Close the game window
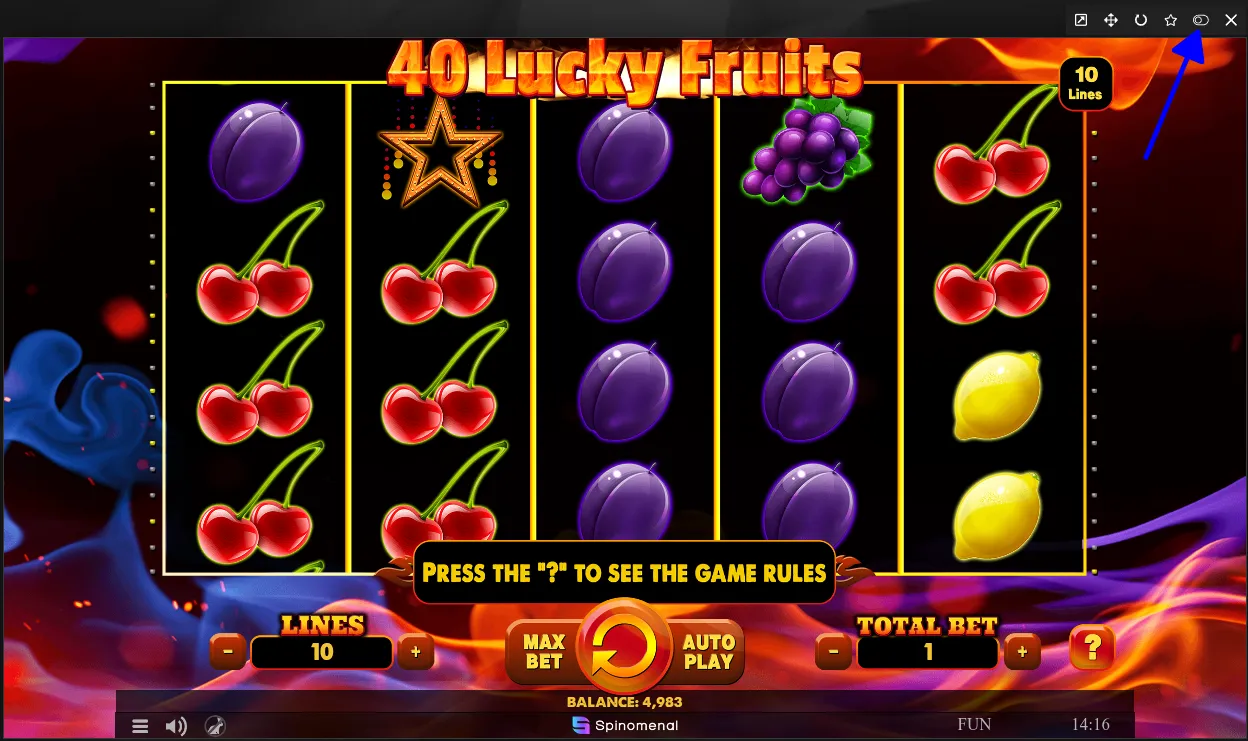 pyautogui.click(x=1231, y=20)
